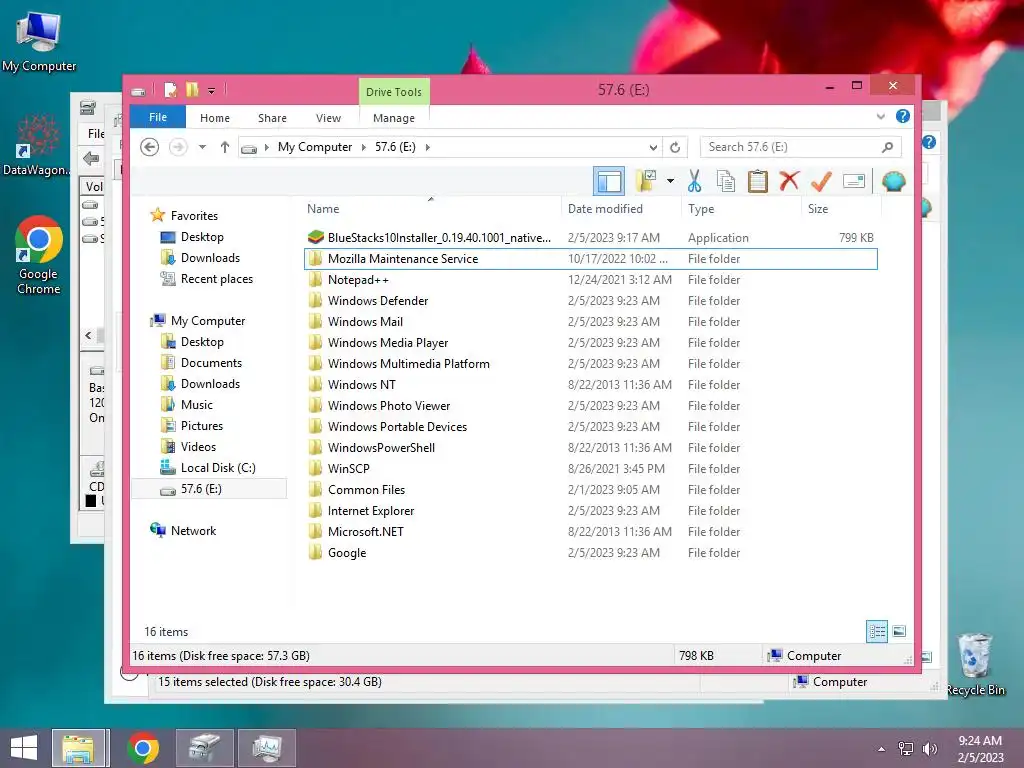Click the red X Delete icon

pos(789,181)
